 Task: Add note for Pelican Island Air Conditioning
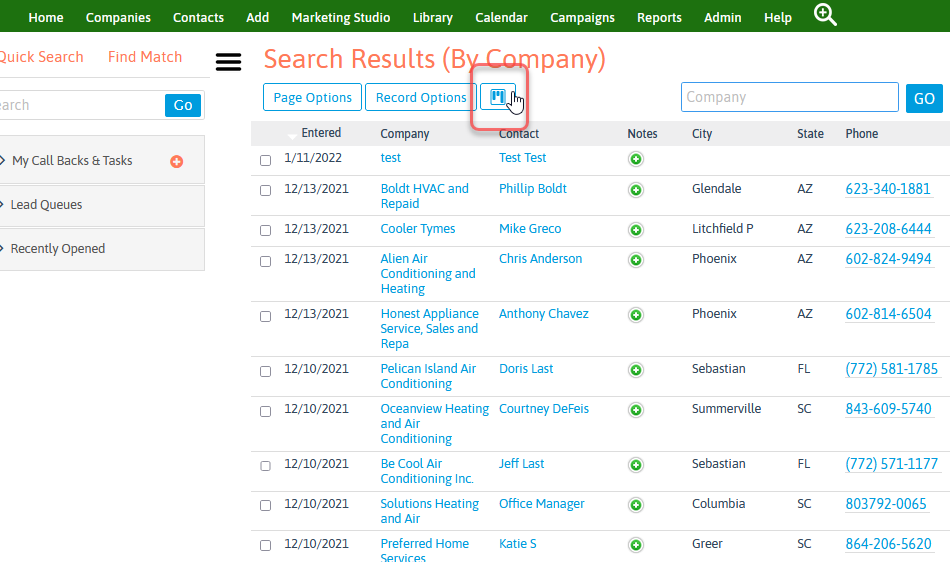click(x=636, y=370)
